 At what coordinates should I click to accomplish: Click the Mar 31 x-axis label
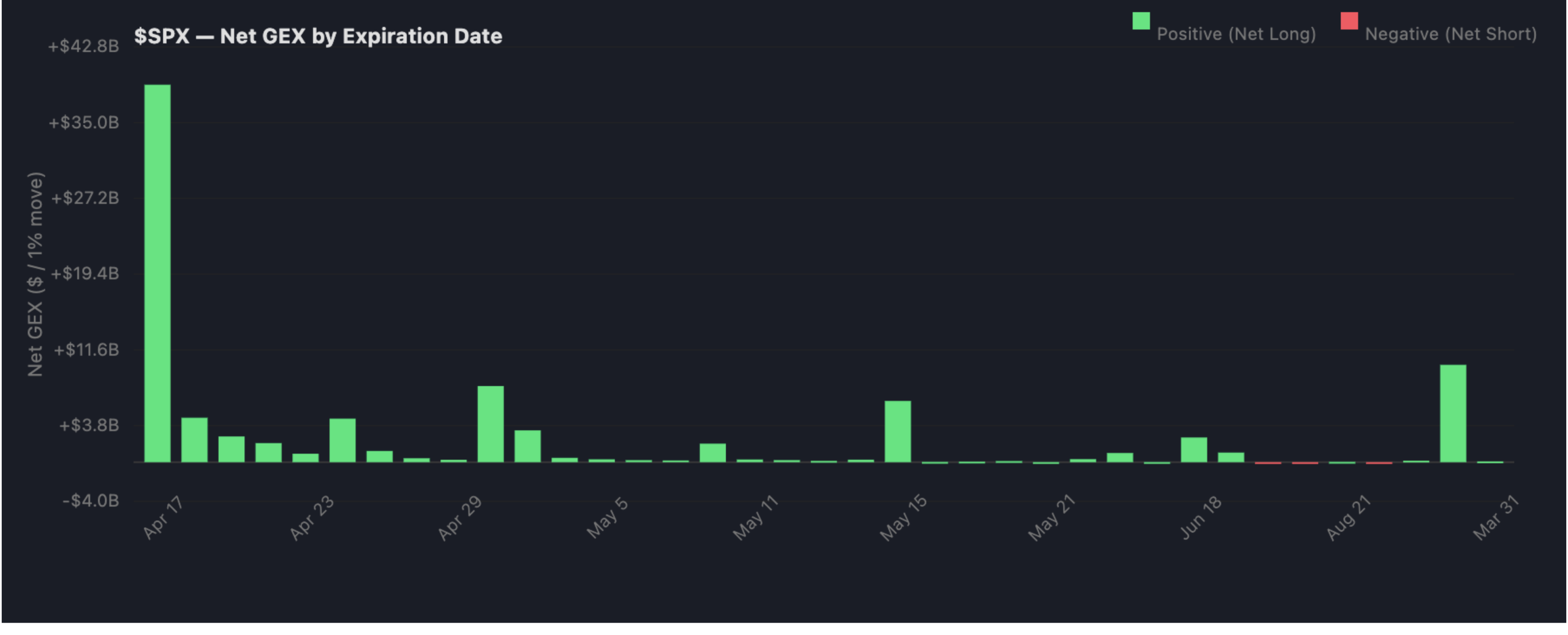(1496, 518)
